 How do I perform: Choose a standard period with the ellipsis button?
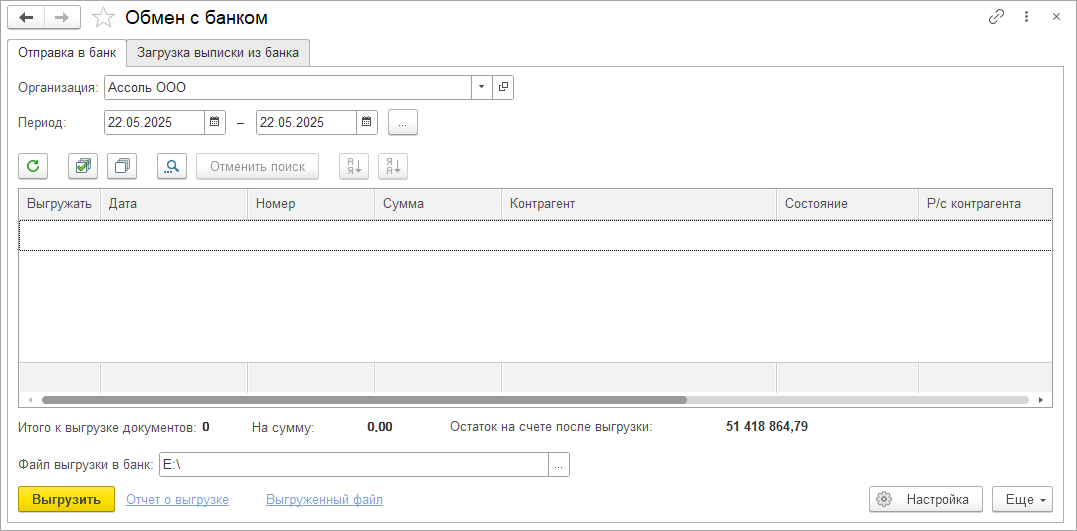(x=403, y=122)
